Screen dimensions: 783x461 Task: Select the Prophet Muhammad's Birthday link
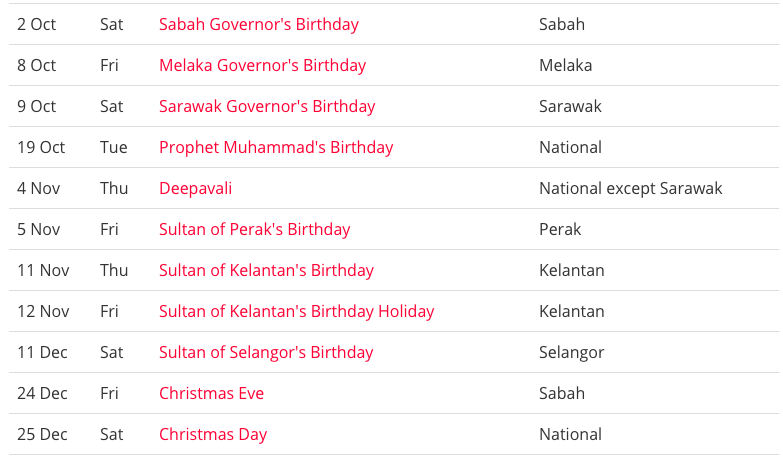coord(276,147)
